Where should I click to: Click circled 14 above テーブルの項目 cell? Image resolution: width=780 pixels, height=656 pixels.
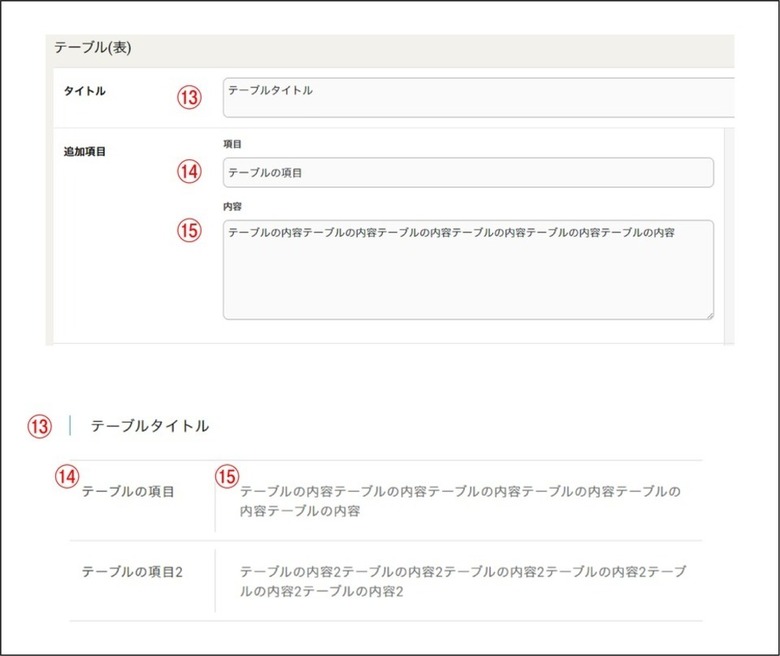(67, 476)
